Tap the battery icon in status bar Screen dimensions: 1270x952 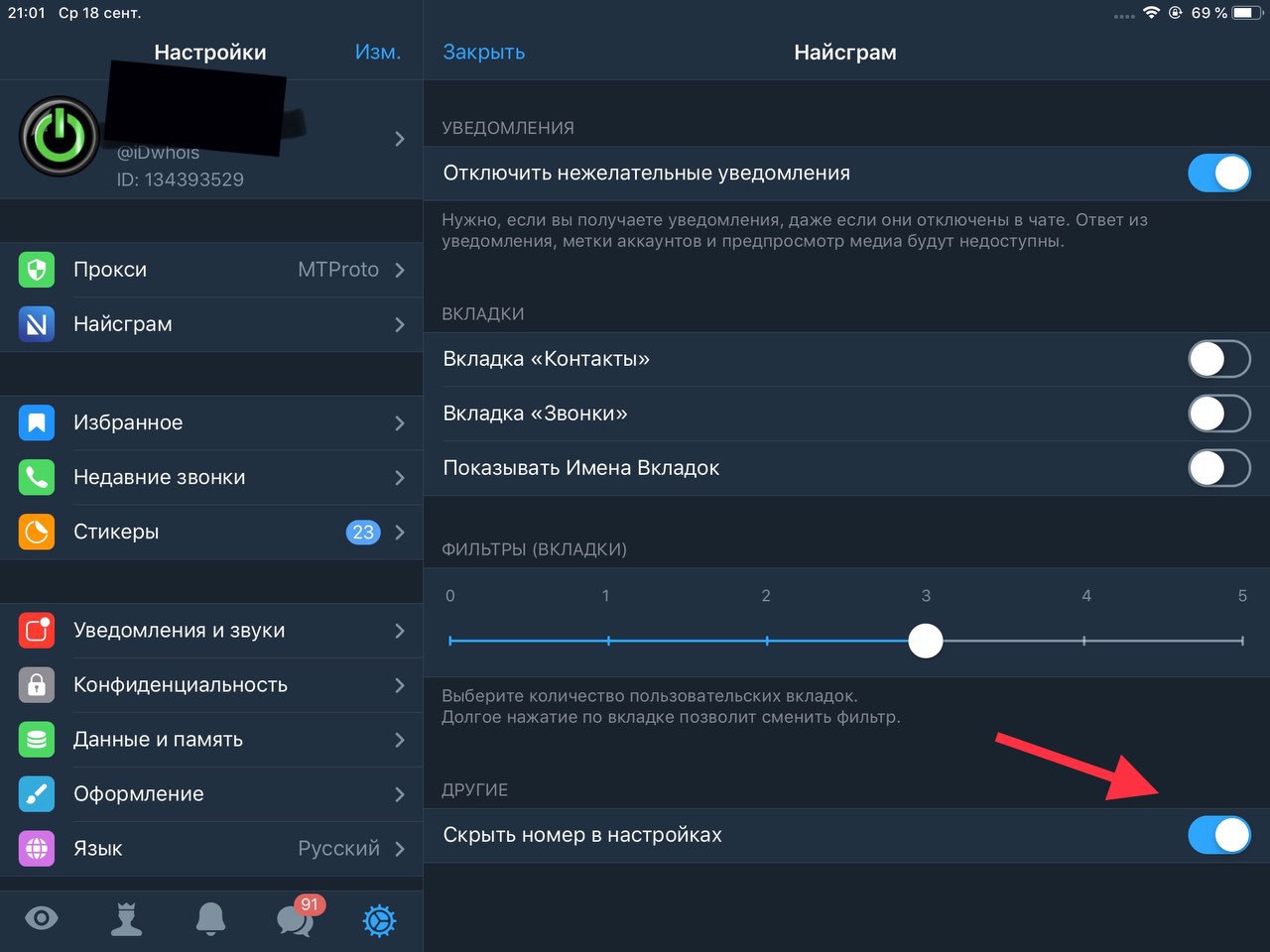pos(1247,13)
